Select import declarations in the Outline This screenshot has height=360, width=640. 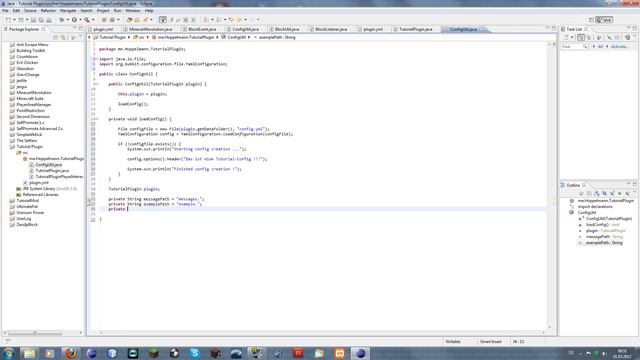click(x=595, y=207)
